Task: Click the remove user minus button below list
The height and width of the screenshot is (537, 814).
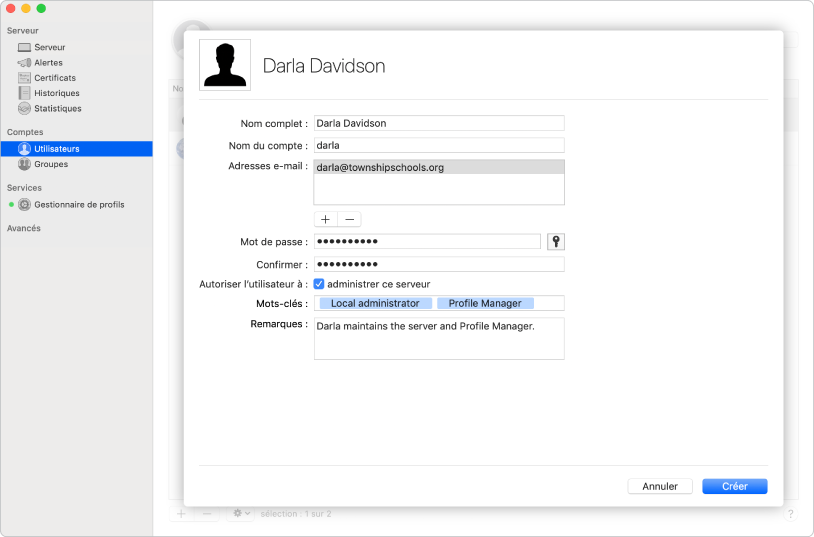Action: 207,514
